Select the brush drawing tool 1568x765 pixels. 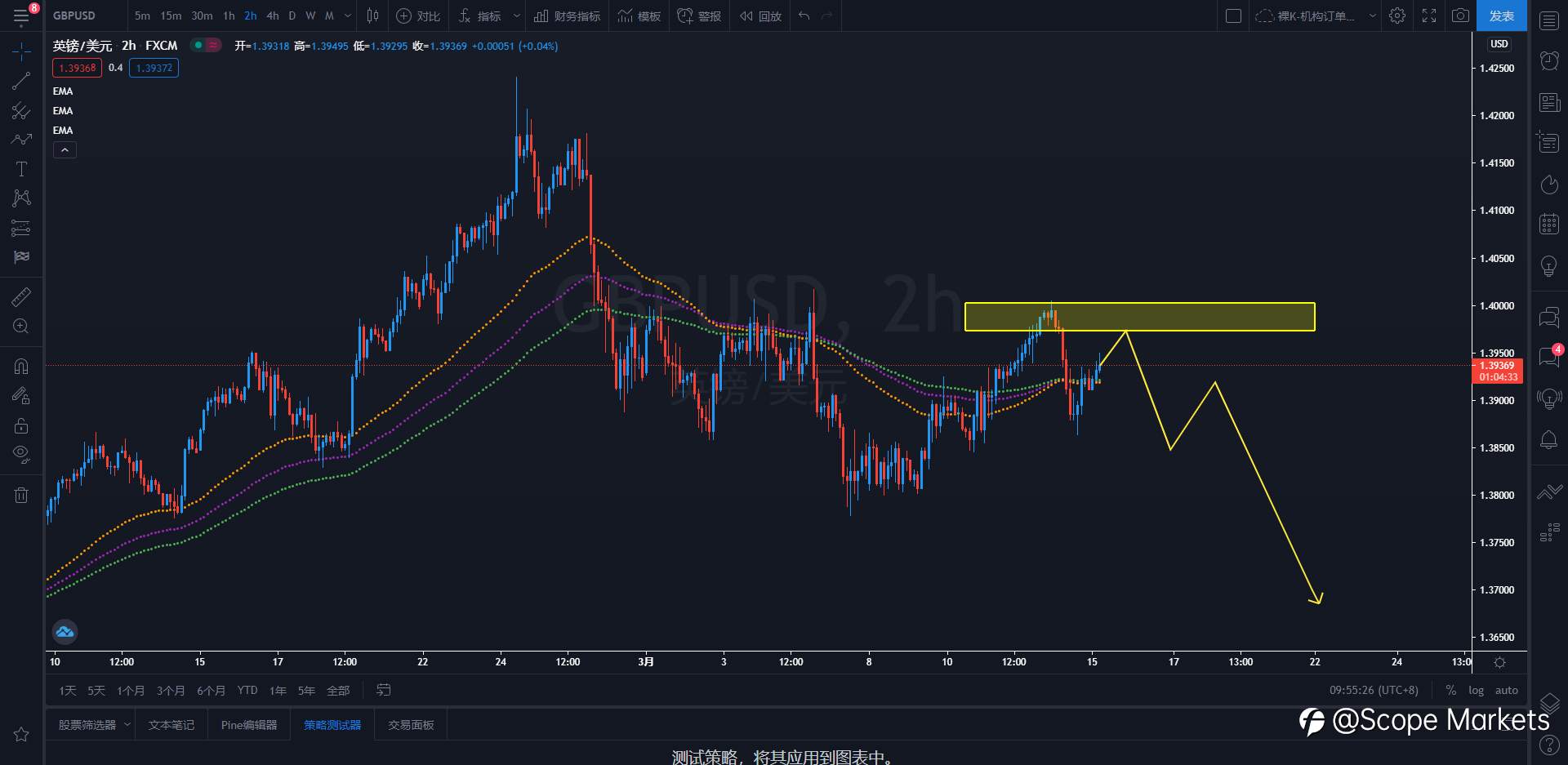(x=22, y=140)
